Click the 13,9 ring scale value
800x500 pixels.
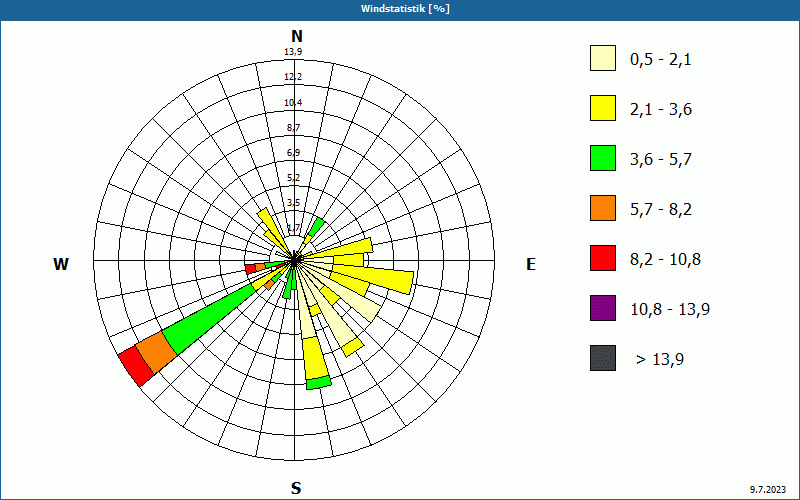click(293, 52)
